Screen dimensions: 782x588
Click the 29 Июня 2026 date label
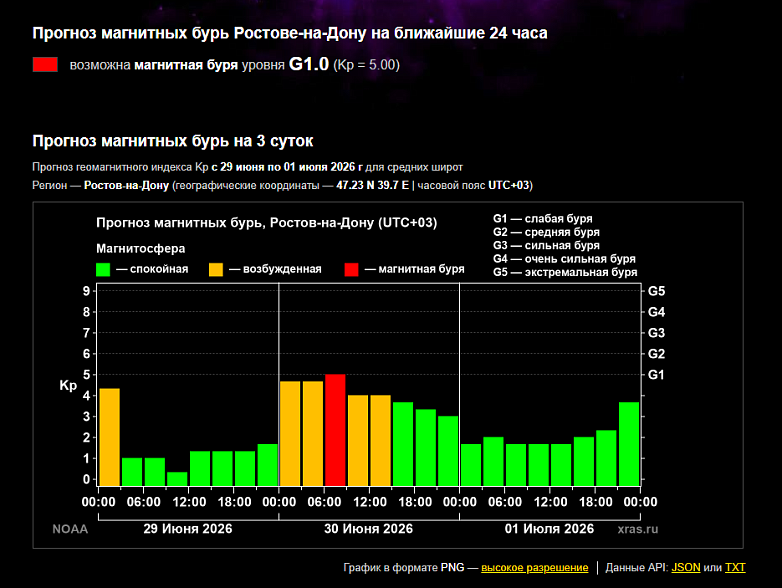pyautogui.click(x=188, y=529)
